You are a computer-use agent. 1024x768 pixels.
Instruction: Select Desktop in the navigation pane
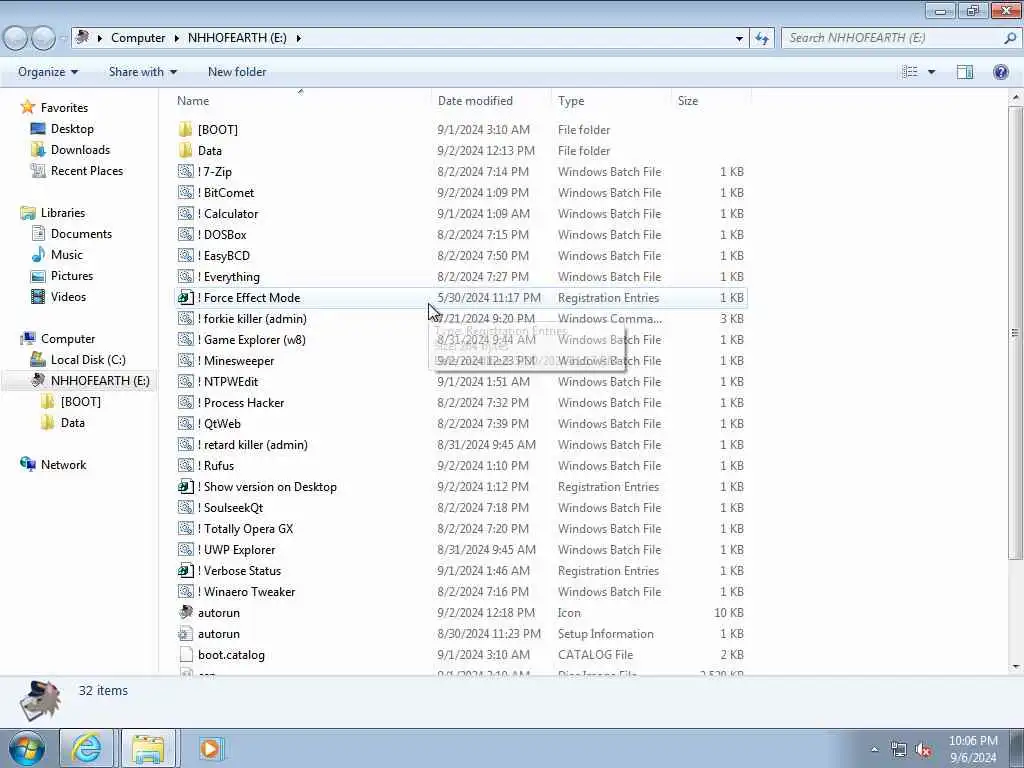tap(72, 129)
